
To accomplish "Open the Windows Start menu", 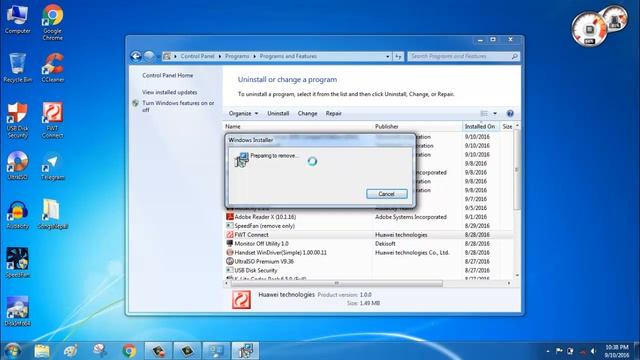I will coord(12,351).
